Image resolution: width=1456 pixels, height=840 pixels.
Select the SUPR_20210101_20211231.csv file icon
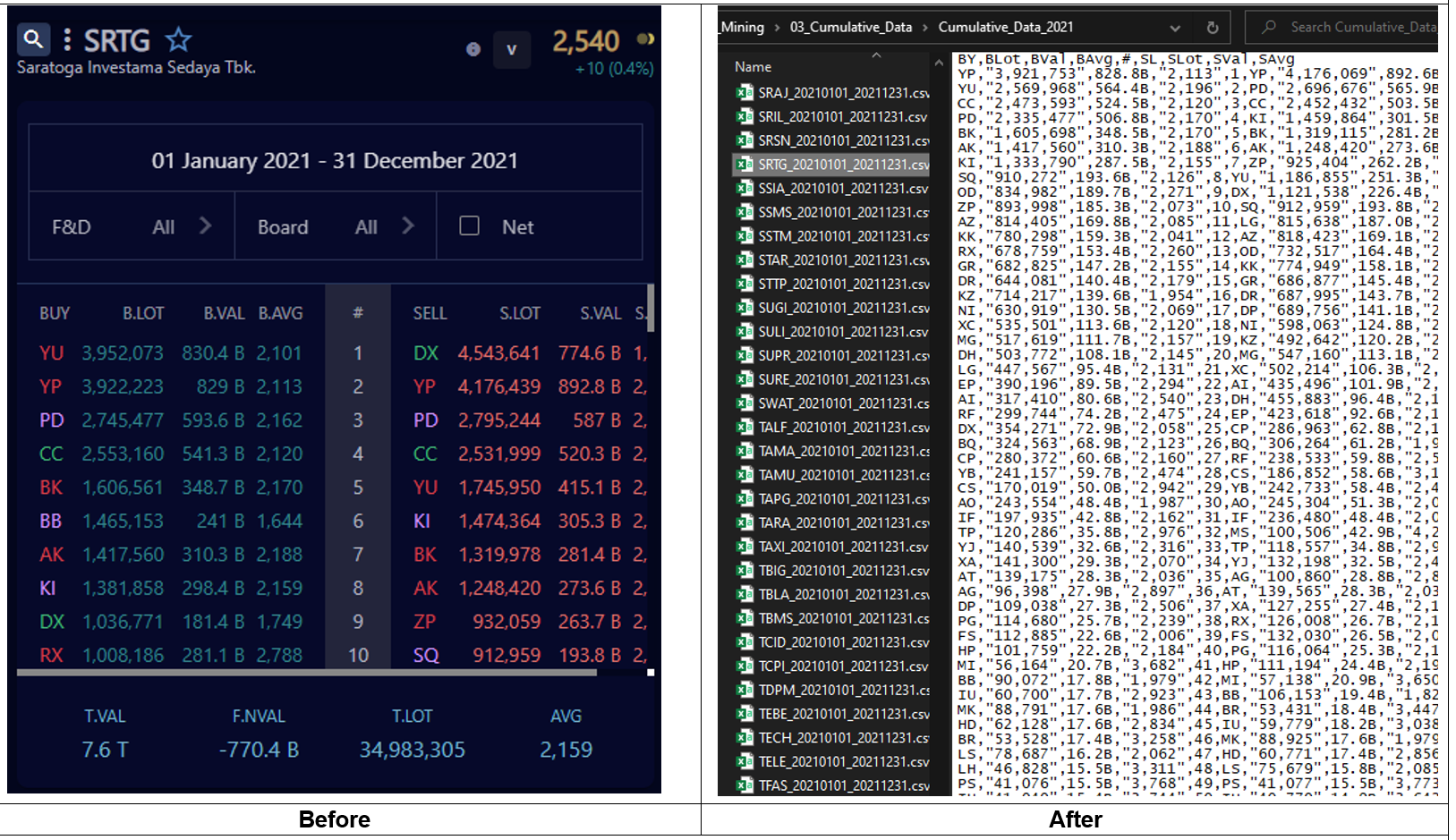pyautogui.click(x=745, y=355)
